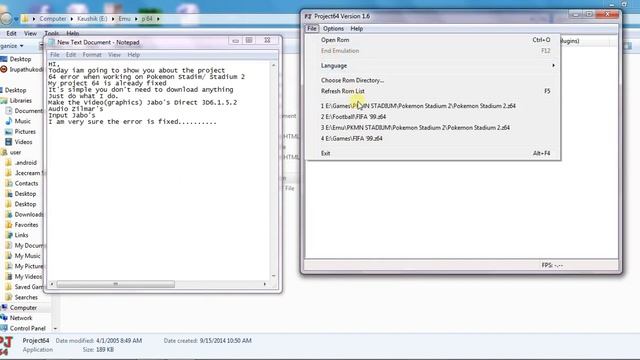The height and width of the screenshot is (360, 640).
Task: Open the Language submenu
Action: tap(433, 66)
